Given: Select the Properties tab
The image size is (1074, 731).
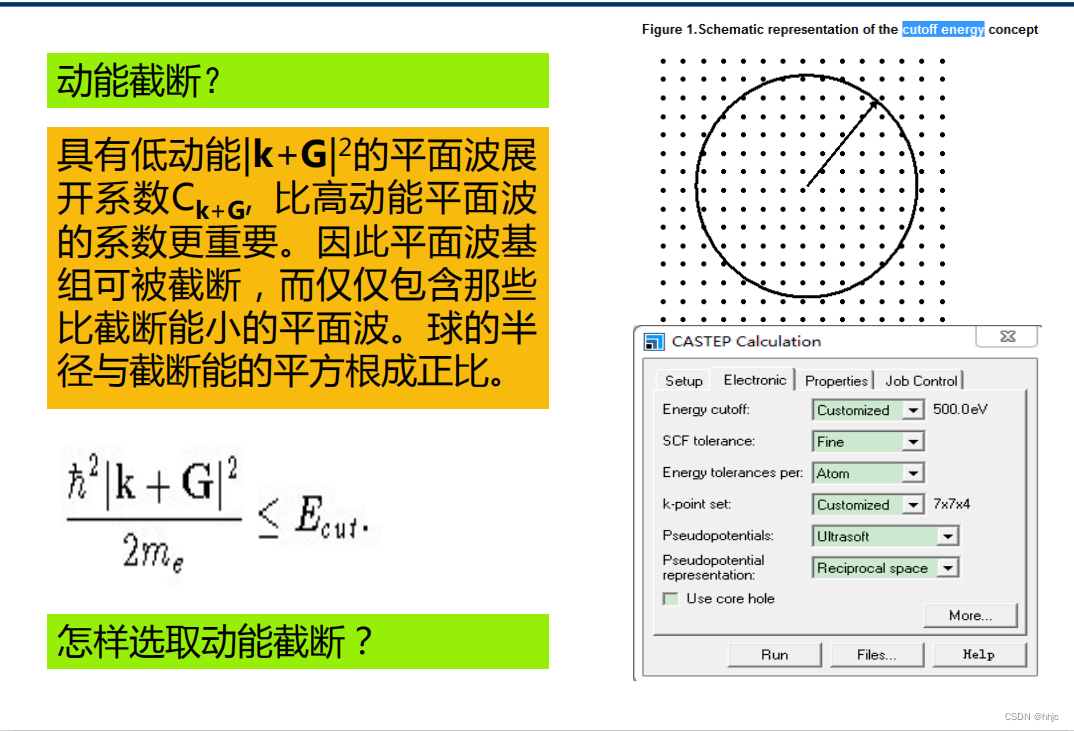Looking at the screenshot, I should click(836, 380).
